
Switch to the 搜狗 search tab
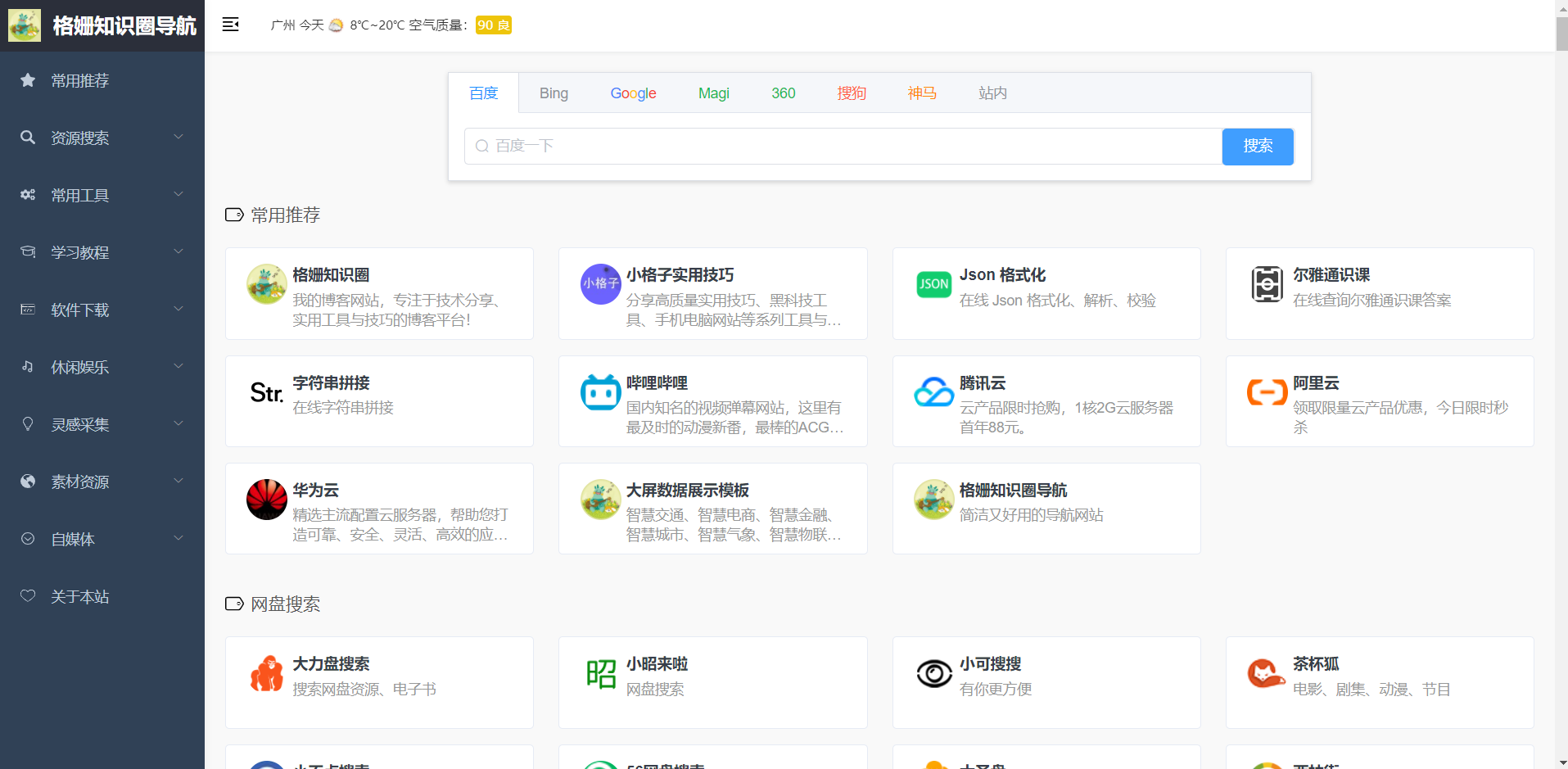click(x=852, y=93)
